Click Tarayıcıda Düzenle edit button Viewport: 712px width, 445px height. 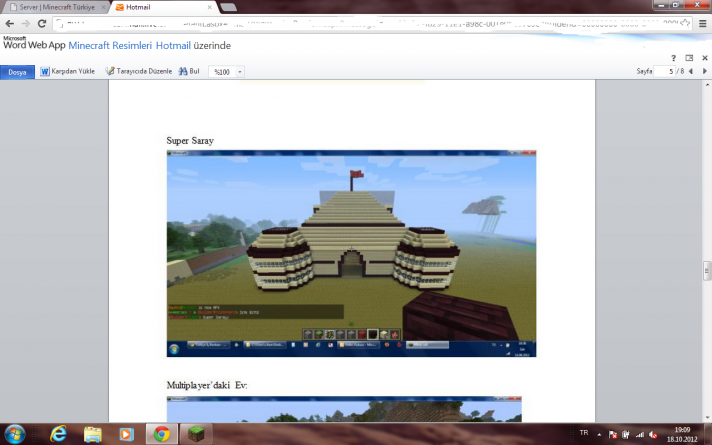[138, 71]
